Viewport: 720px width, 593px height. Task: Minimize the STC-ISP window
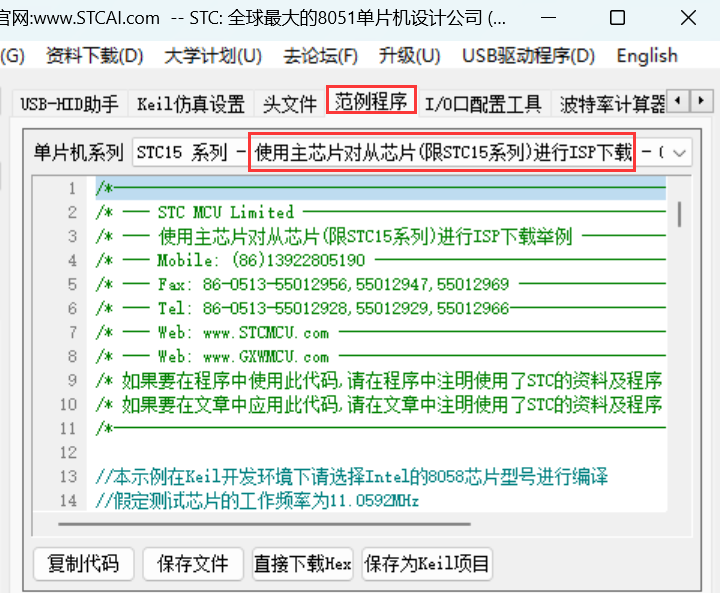[548, 18]
